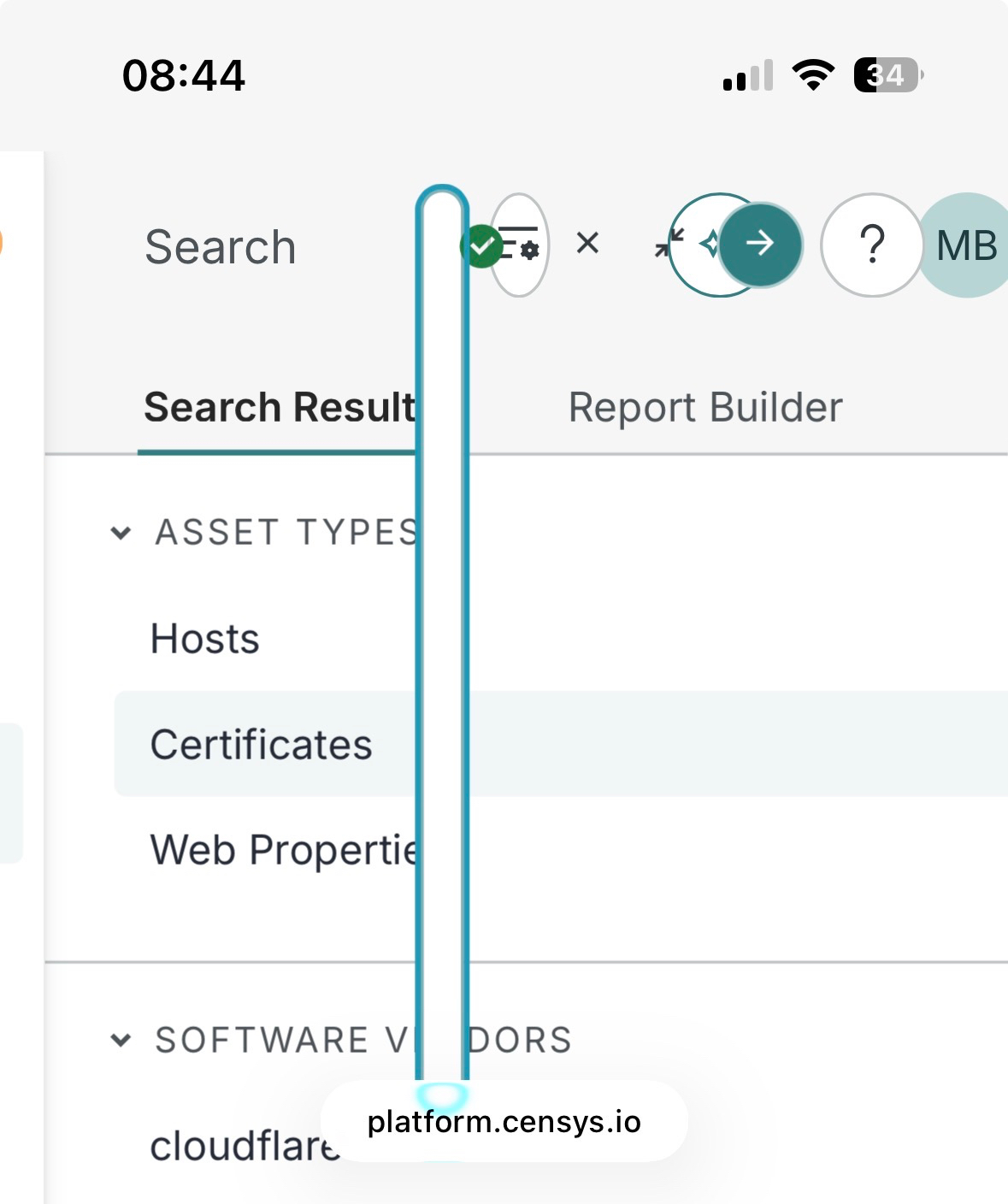
Task: Collapse the Asset Types chevron
Action: pyautogui.click(x=121, y=533)
